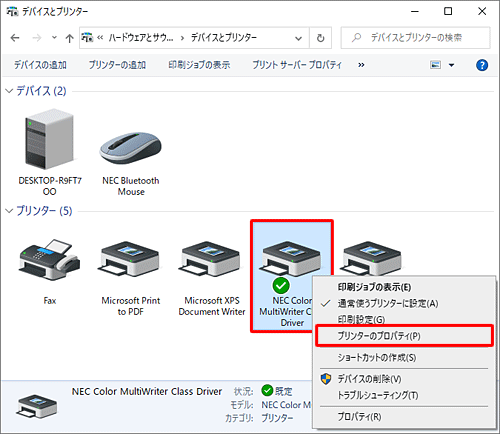Click NEC Color MultiWriter Class Driver title text
The image size is (500, 434).
coord(147,391)
